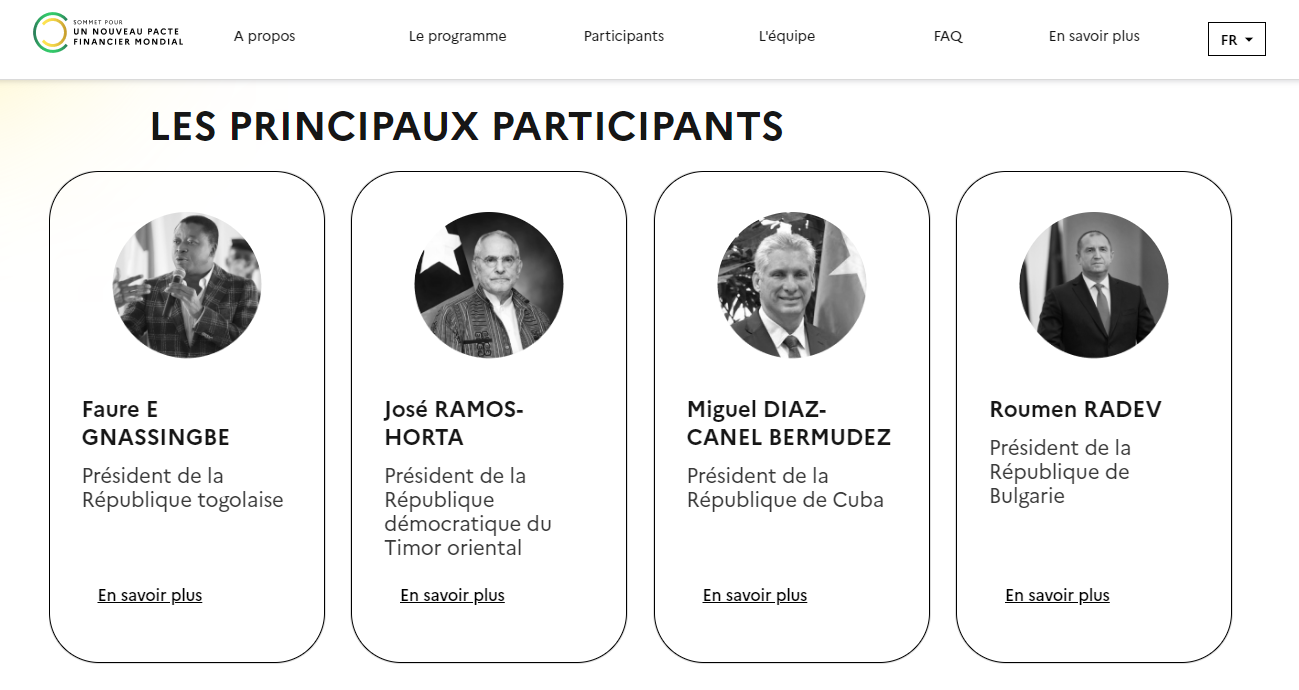Open En savoir plus link under Roumen Radev
This screenshot has height=690, width=1299.
coord(1057,595)
